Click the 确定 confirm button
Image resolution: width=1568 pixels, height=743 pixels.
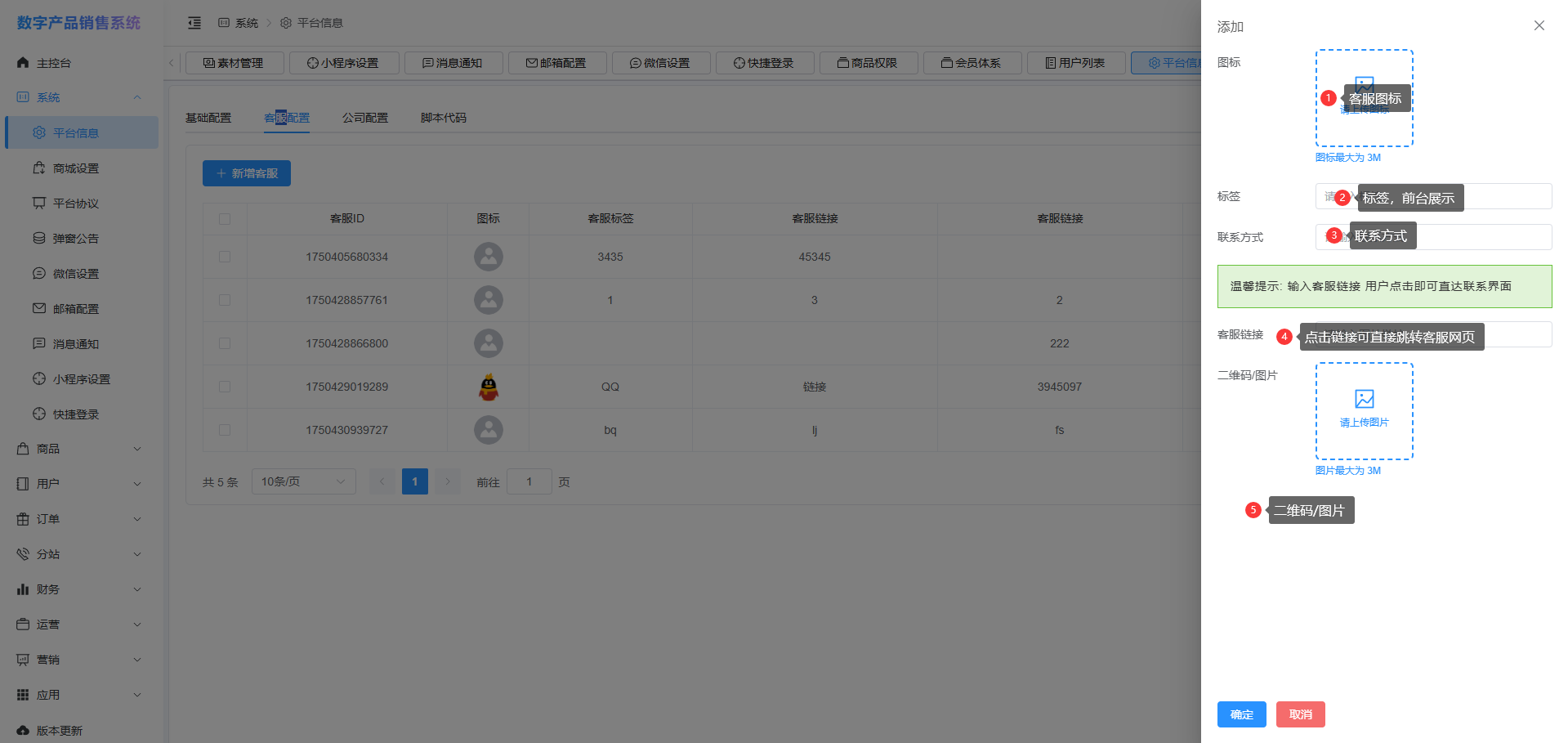point(1241,714)
